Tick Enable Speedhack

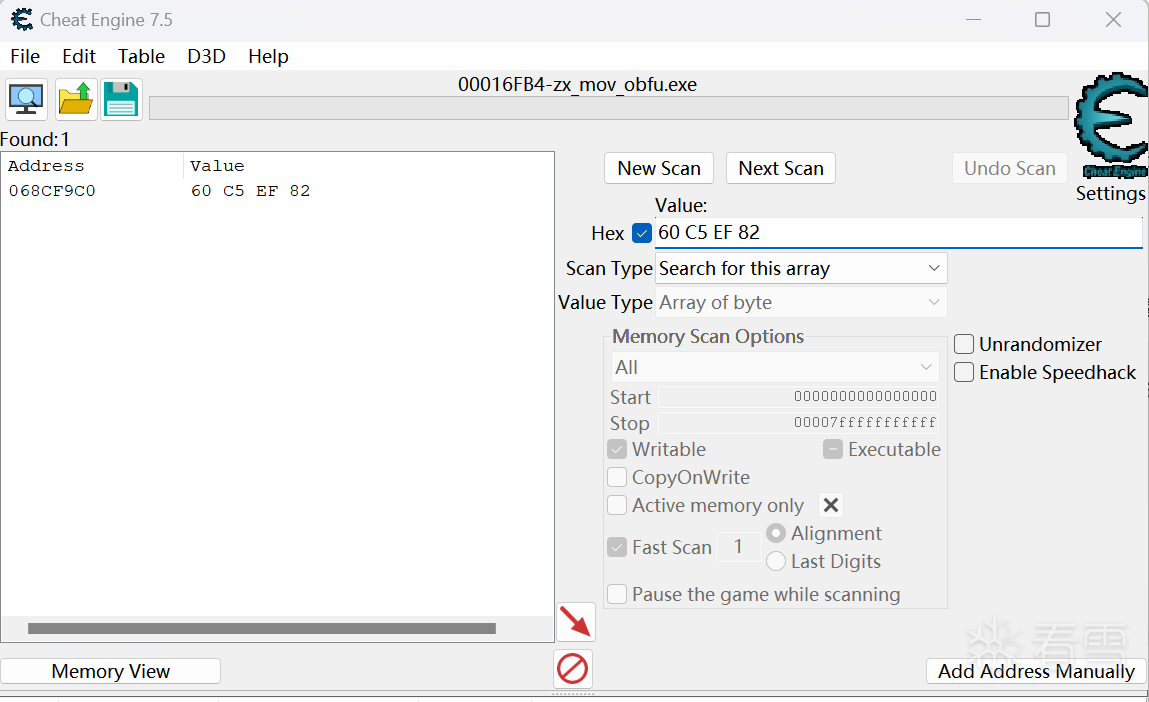[964, 372]
